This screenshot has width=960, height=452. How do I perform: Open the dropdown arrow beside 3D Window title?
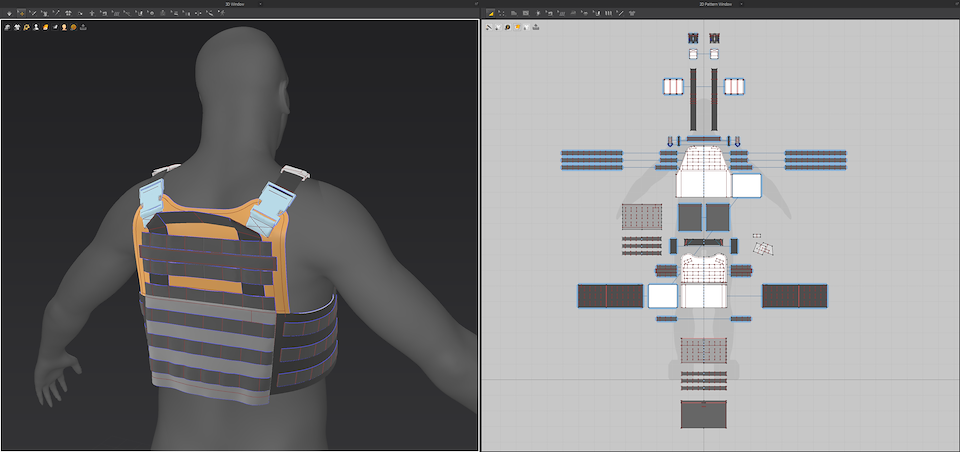point(261,4)
